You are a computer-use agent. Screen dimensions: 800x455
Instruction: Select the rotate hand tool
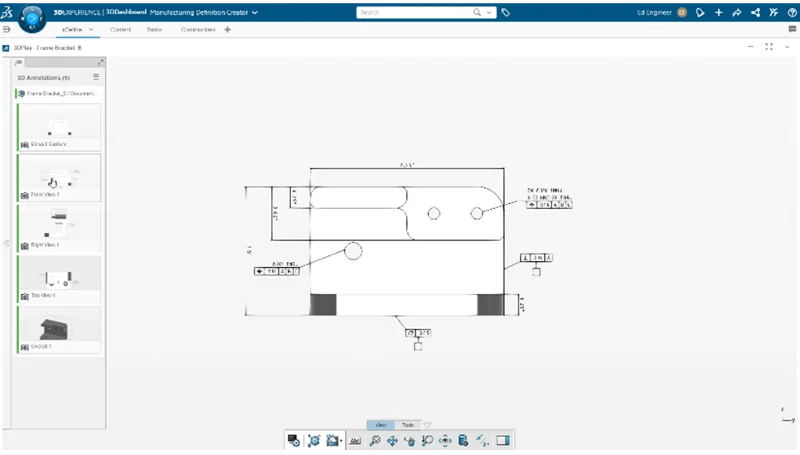409,440
